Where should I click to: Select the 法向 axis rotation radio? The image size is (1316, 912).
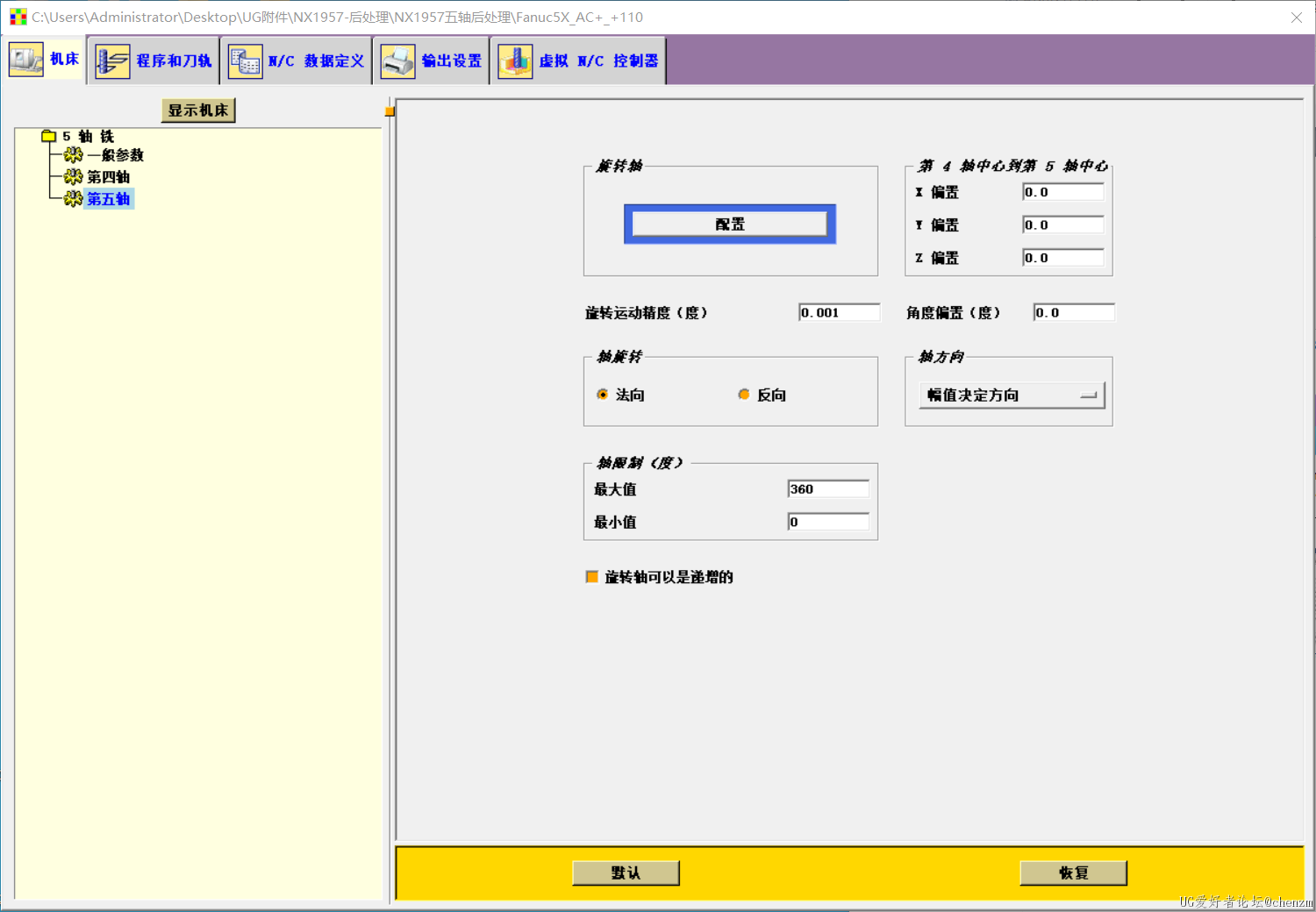click(x=602, y=395)
